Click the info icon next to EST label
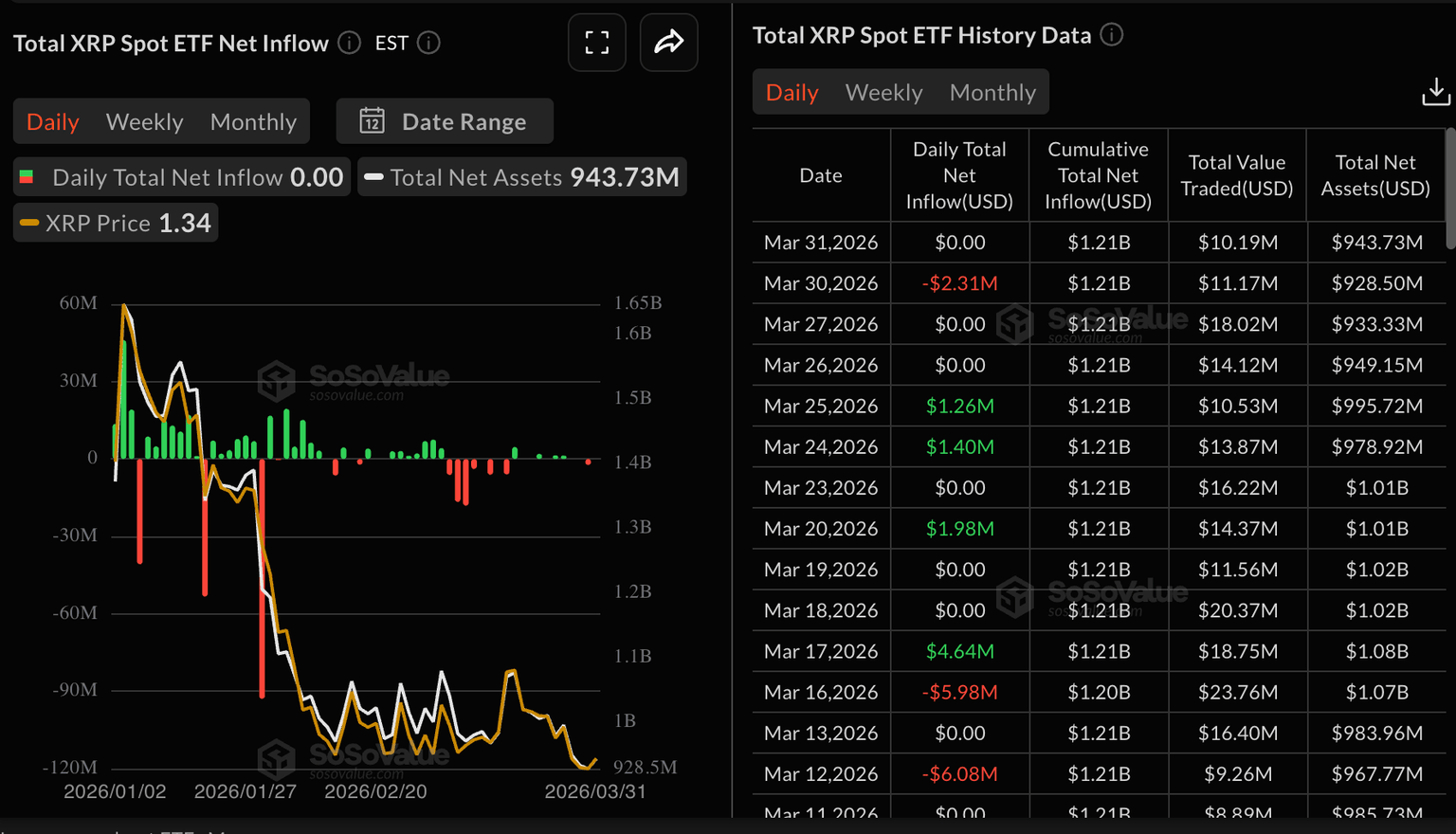 point(428,43)
